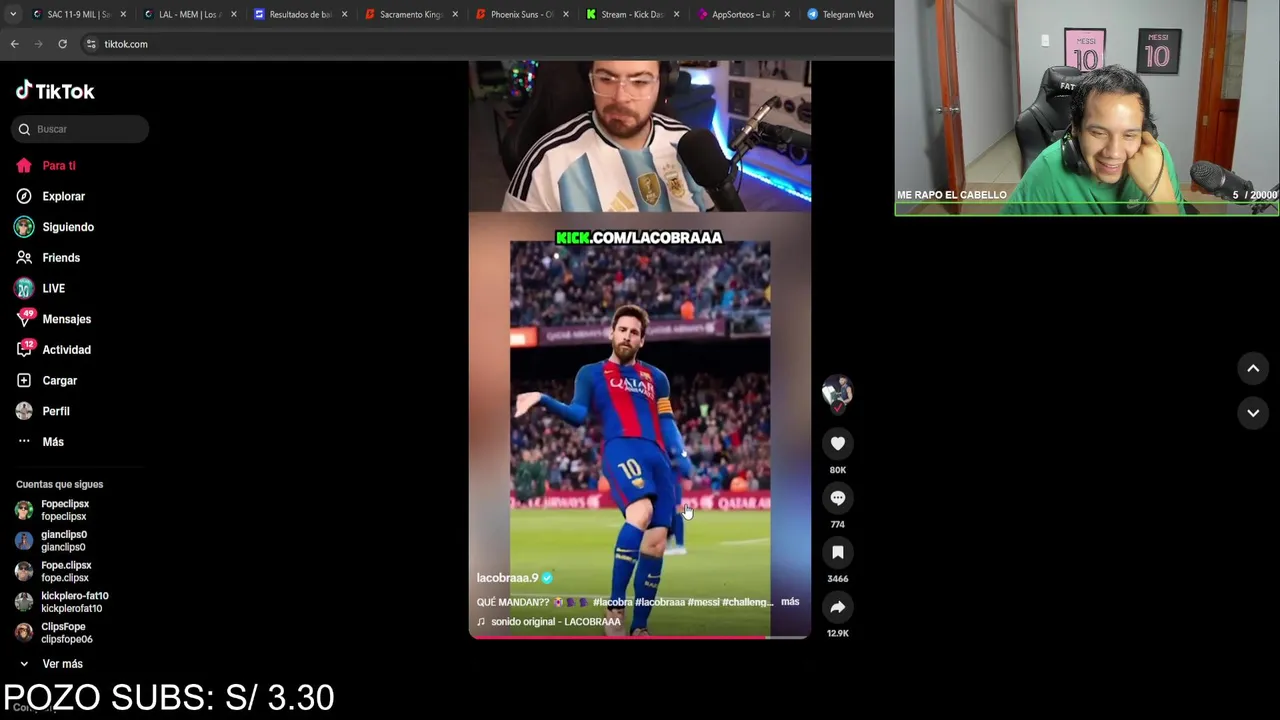Viewport: 1280px width, 720px height.
Task: Switch to Sacramento Kings browser tab
Action: coord(411,15)
